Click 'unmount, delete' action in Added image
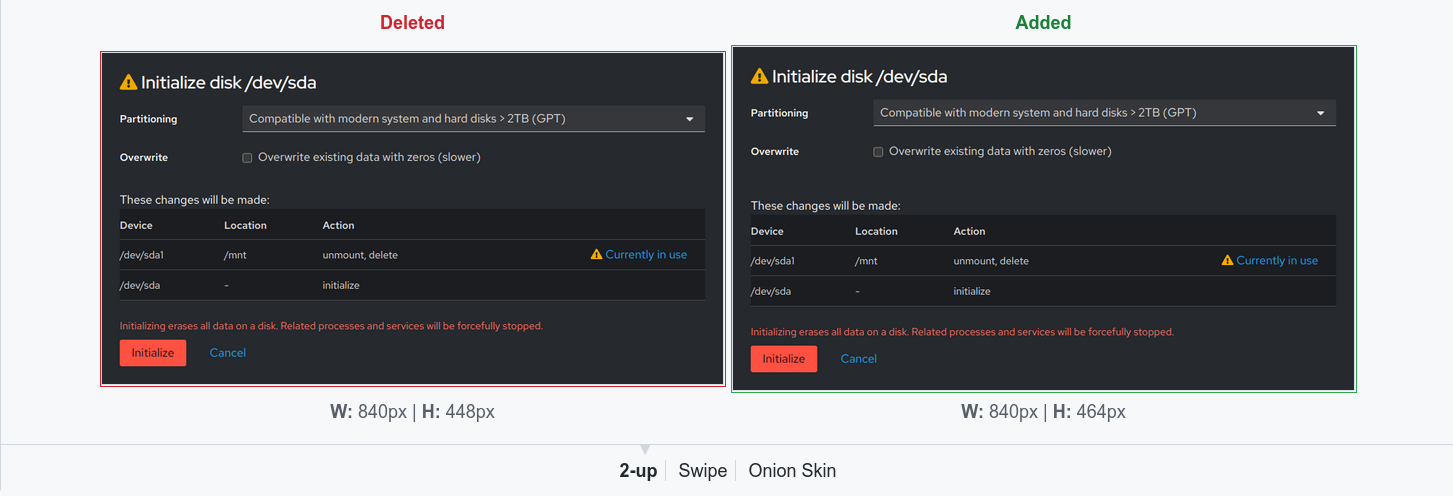 coord(991,261)
